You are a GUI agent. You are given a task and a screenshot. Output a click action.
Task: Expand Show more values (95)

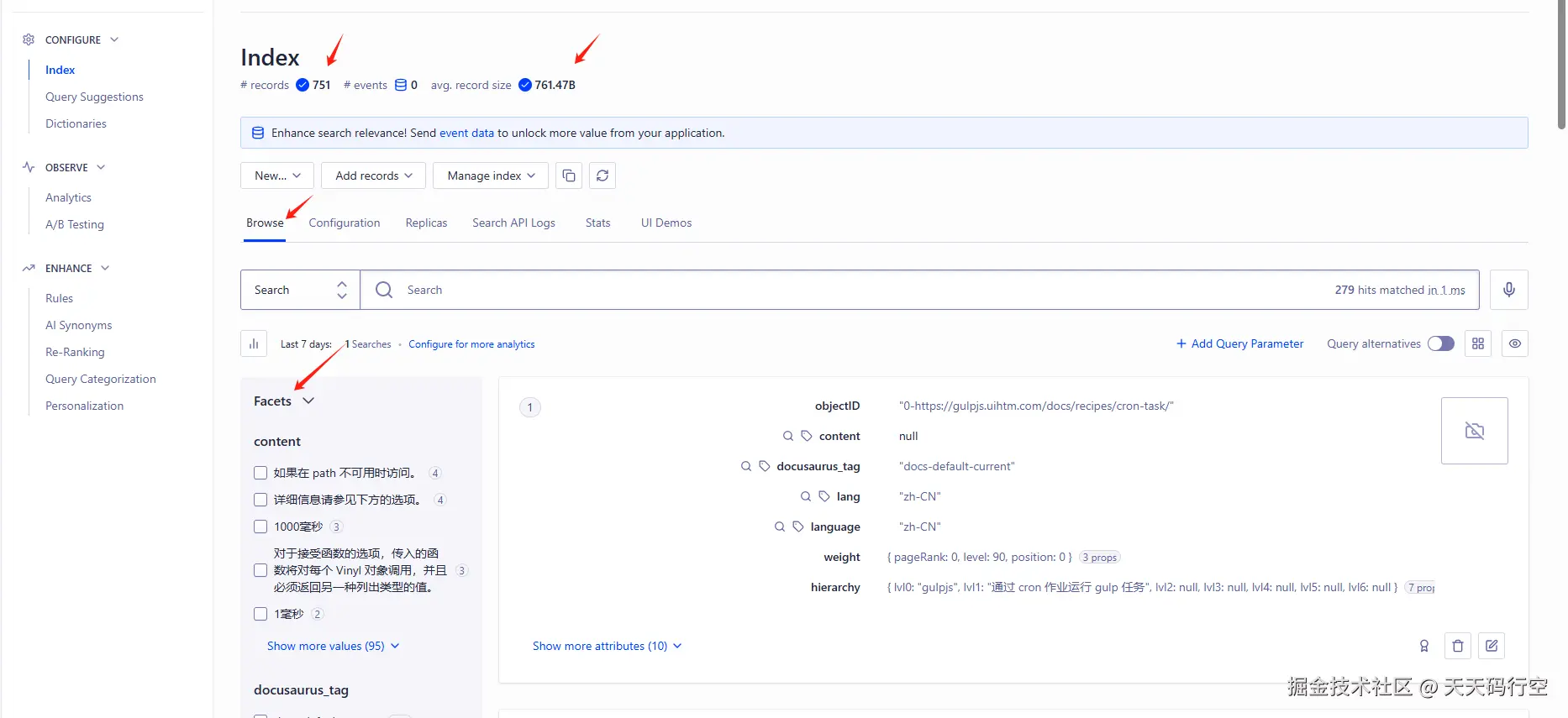point(333,646)
